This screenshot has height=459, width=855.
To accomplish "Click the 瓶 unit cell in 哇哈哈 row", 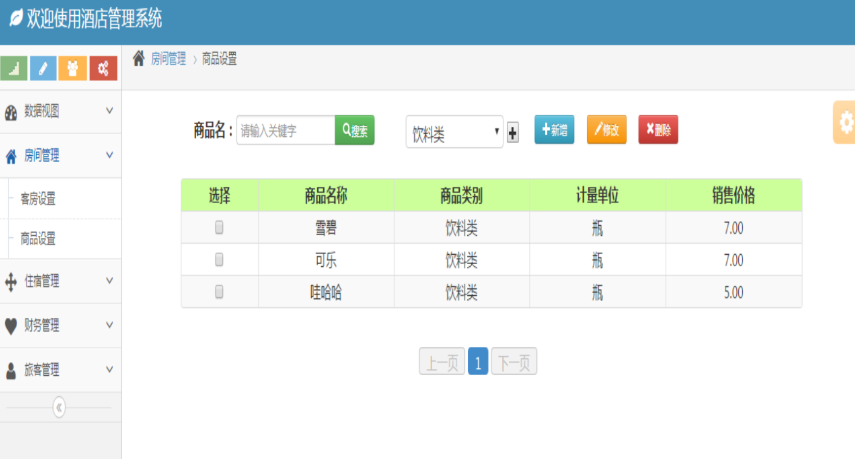I will coord(597,293).
